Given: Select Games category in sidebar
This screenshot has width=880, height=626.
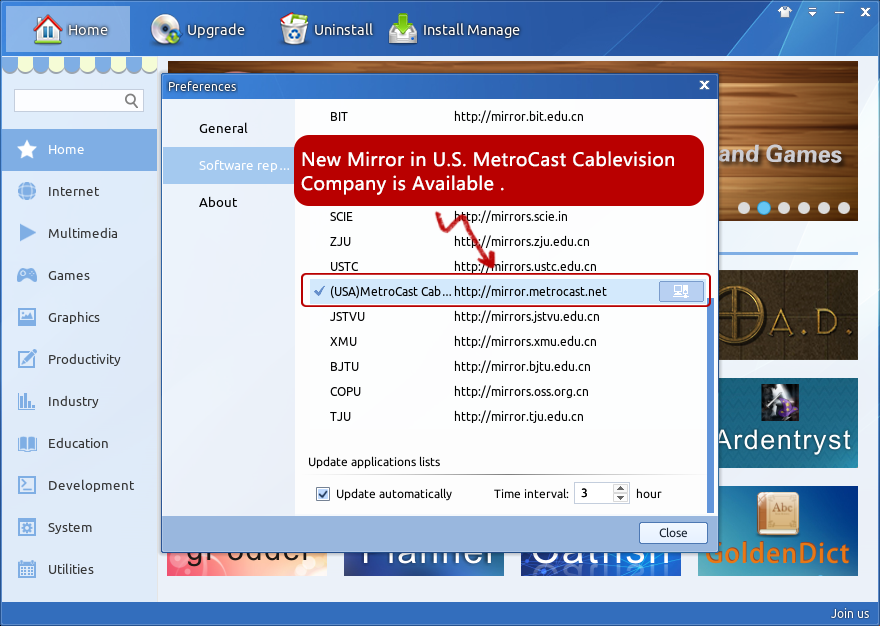Looking at the screenshot, I should (79, 276).
